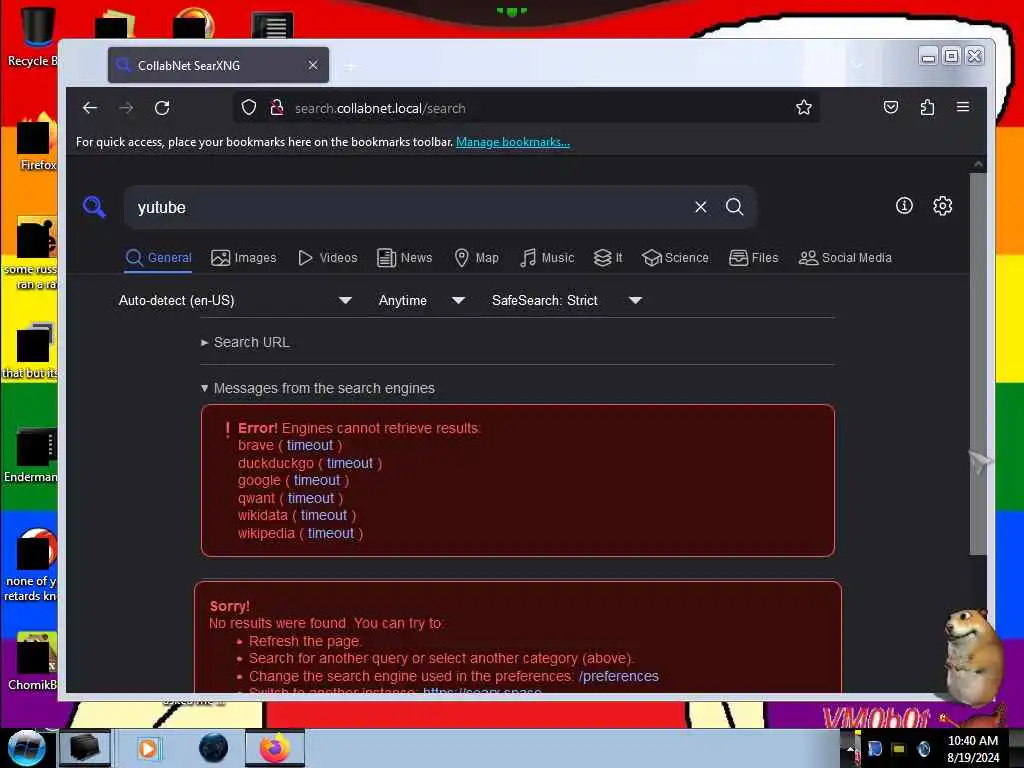This screenshot has width=1024, height=768.
Task: Switch to the Videos search category
Action: pos(327,258)
